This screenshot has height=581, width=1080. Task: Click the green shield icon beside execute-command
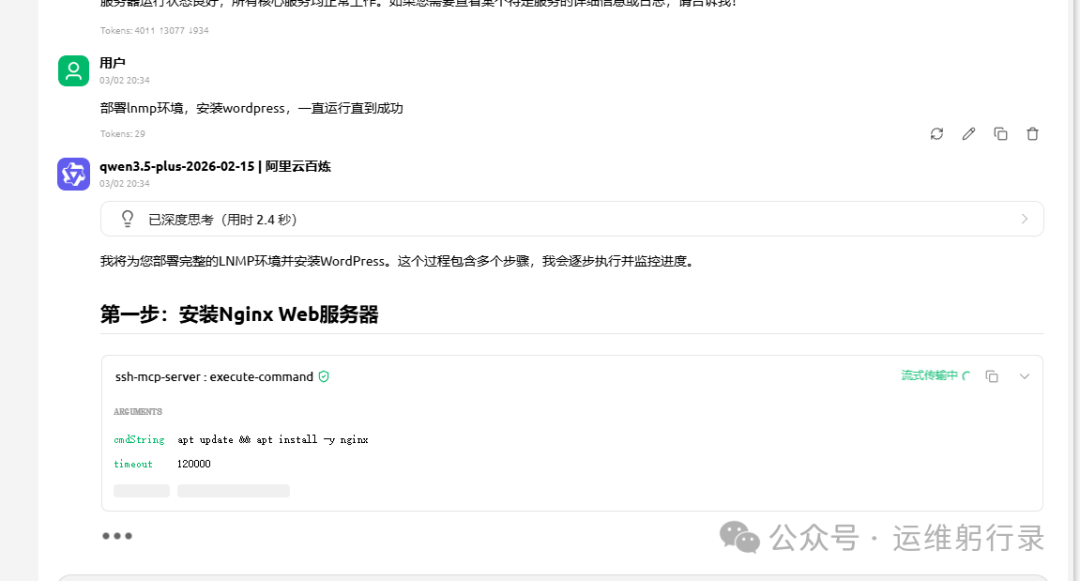[324, 377]
